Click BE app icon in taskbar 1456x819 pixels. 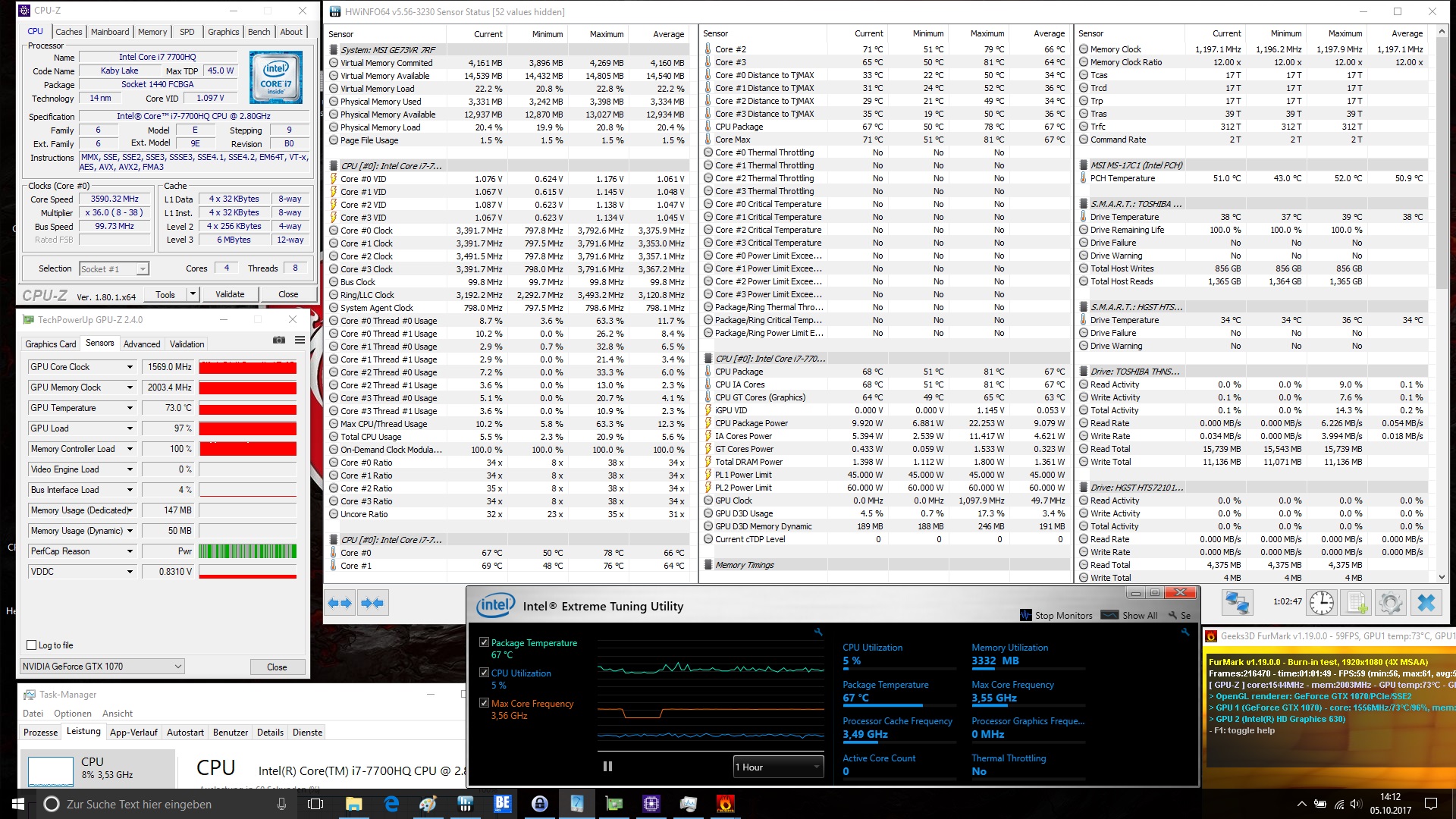click(x=503, y=804)
